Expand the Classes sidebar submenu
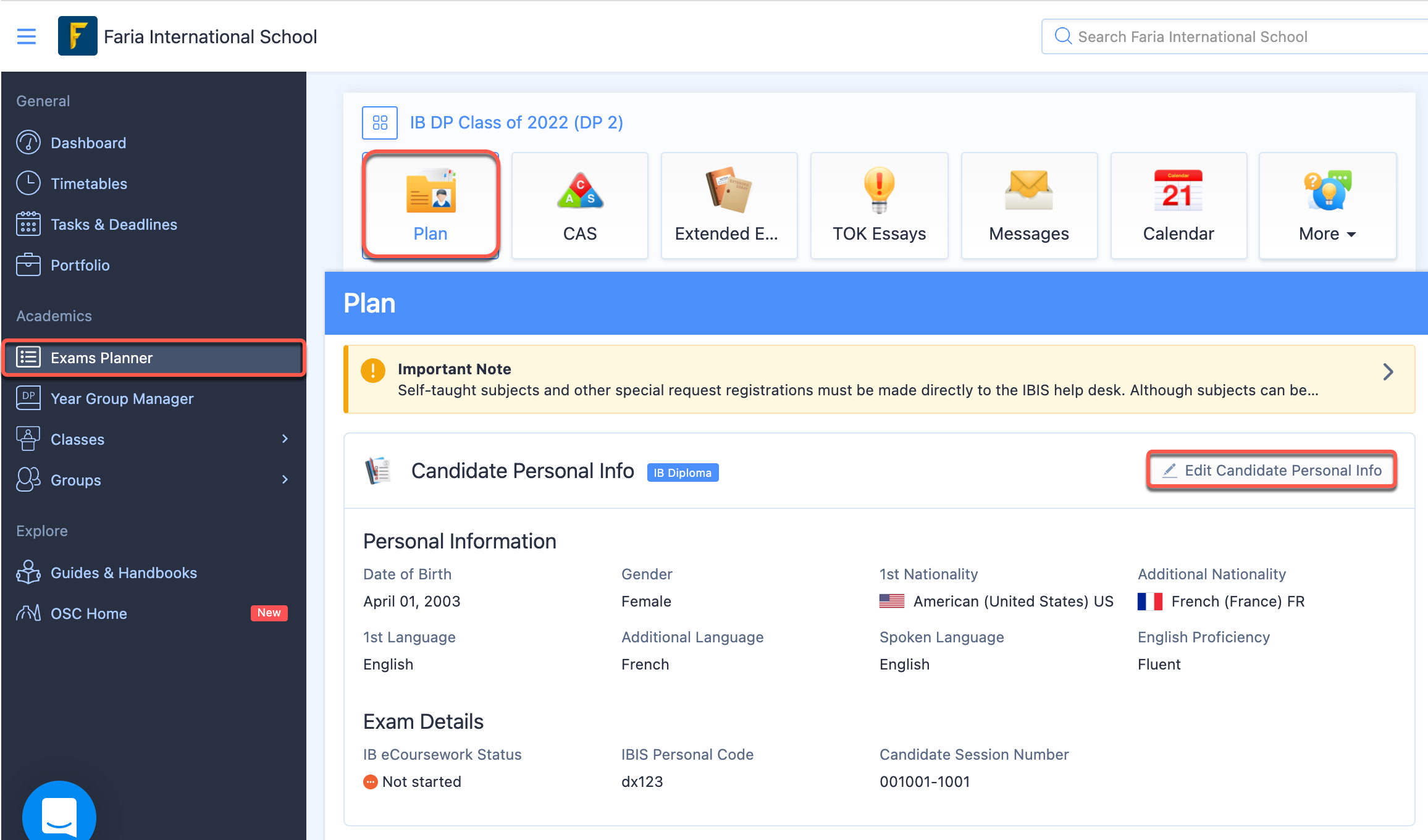1428x840 pixels. tap(285, 439)
